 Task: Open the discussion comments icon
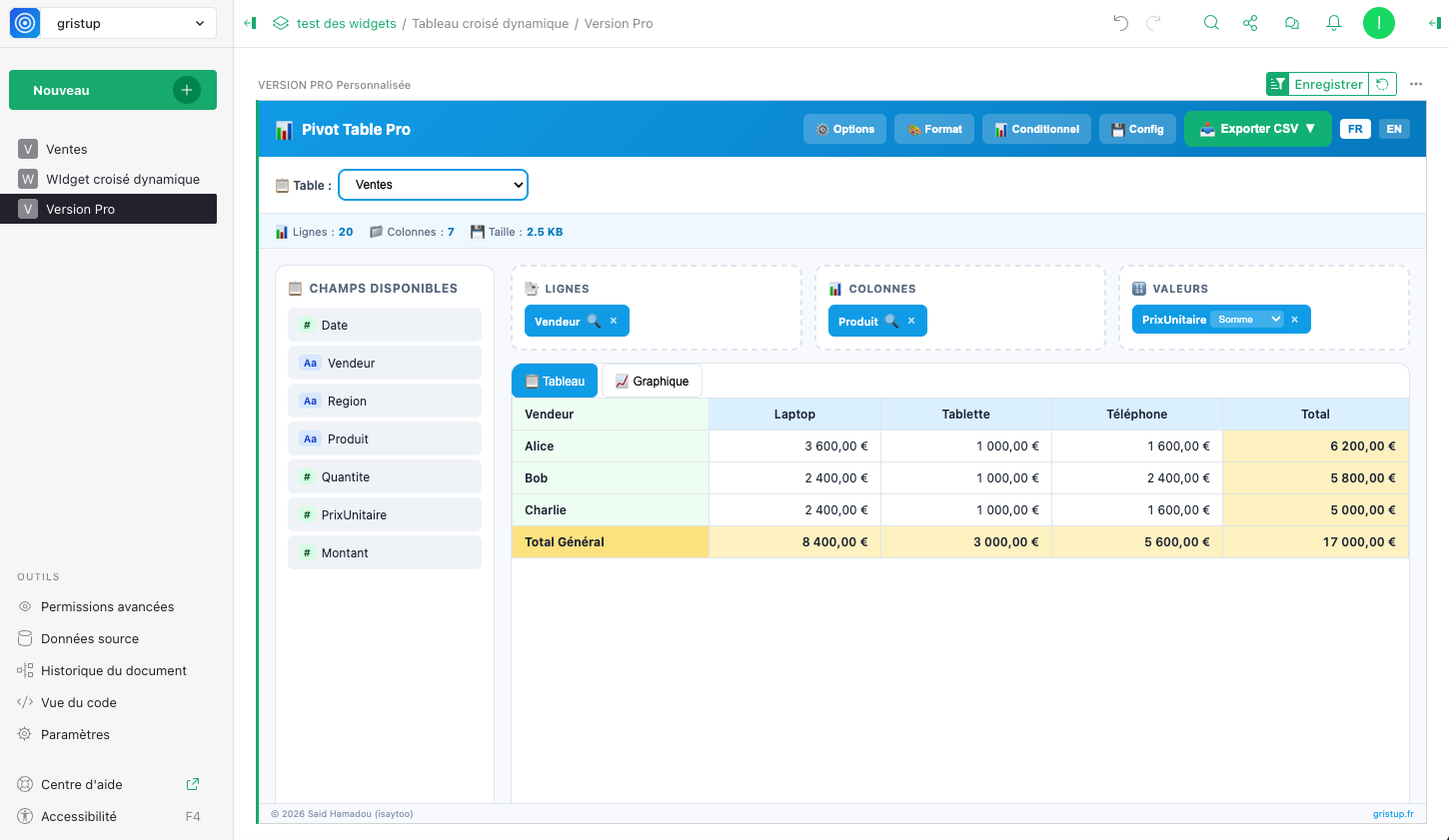click(1292, 23)
